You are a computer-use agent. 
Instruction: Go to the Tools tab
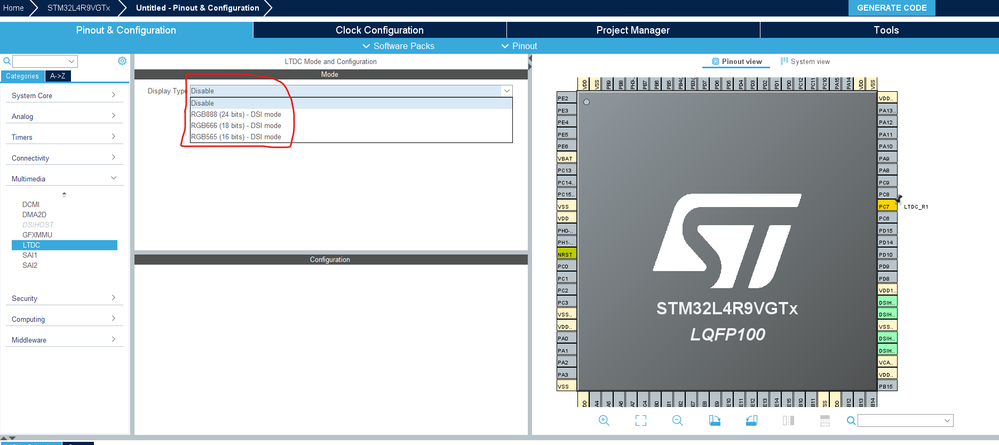coord(886,30)
